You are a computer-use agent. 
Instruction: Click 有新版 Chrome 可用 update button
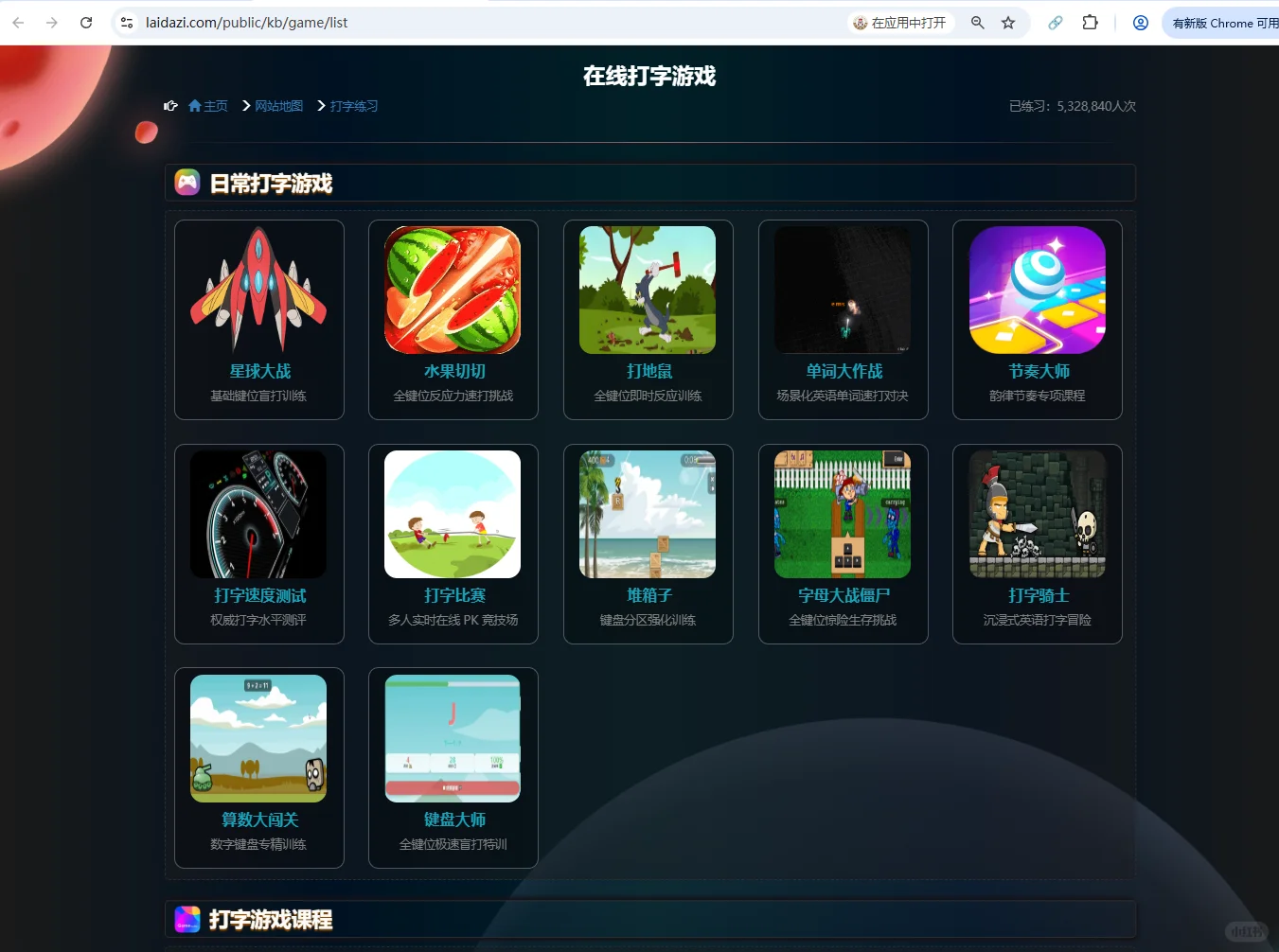pyautogui.click(x=1223, y=23)
